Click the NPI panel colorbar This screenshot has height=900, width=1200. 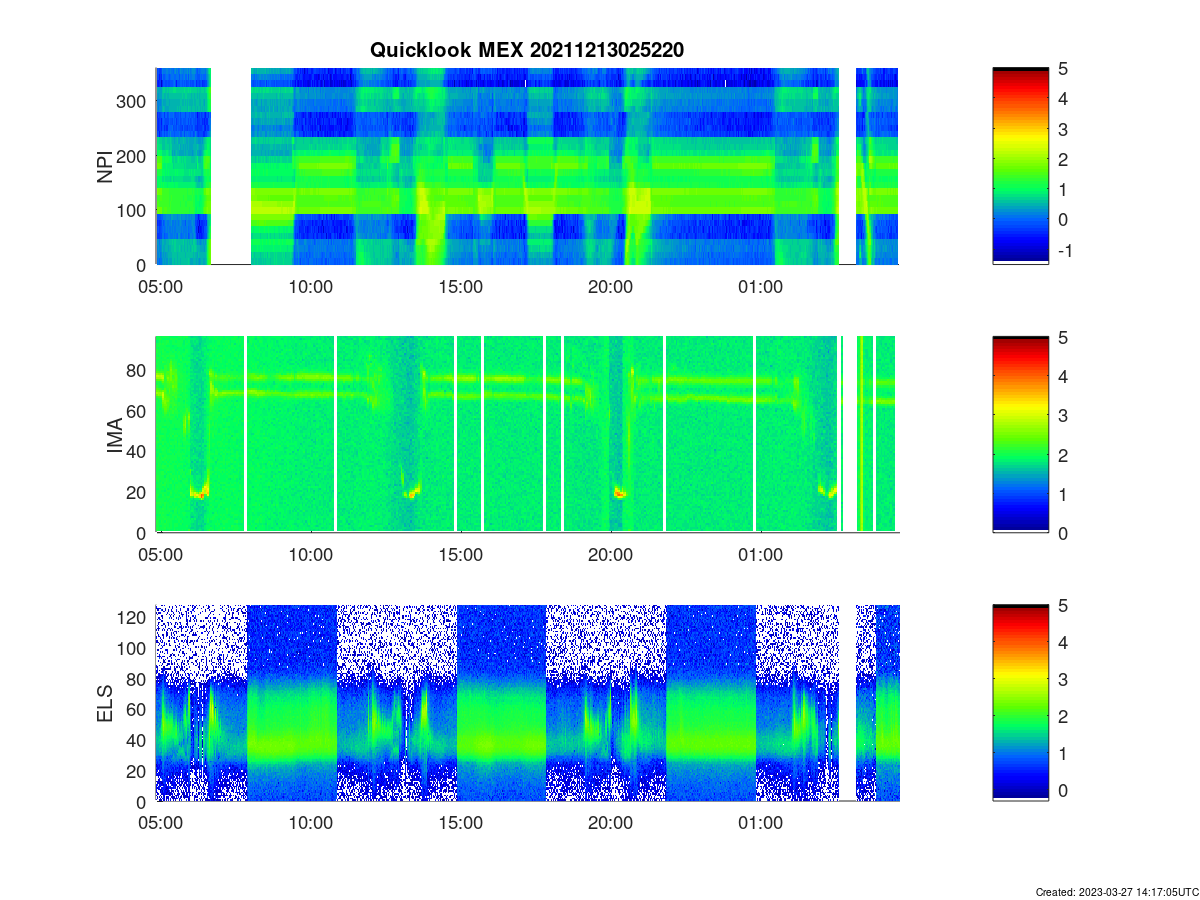[1020, 166]
